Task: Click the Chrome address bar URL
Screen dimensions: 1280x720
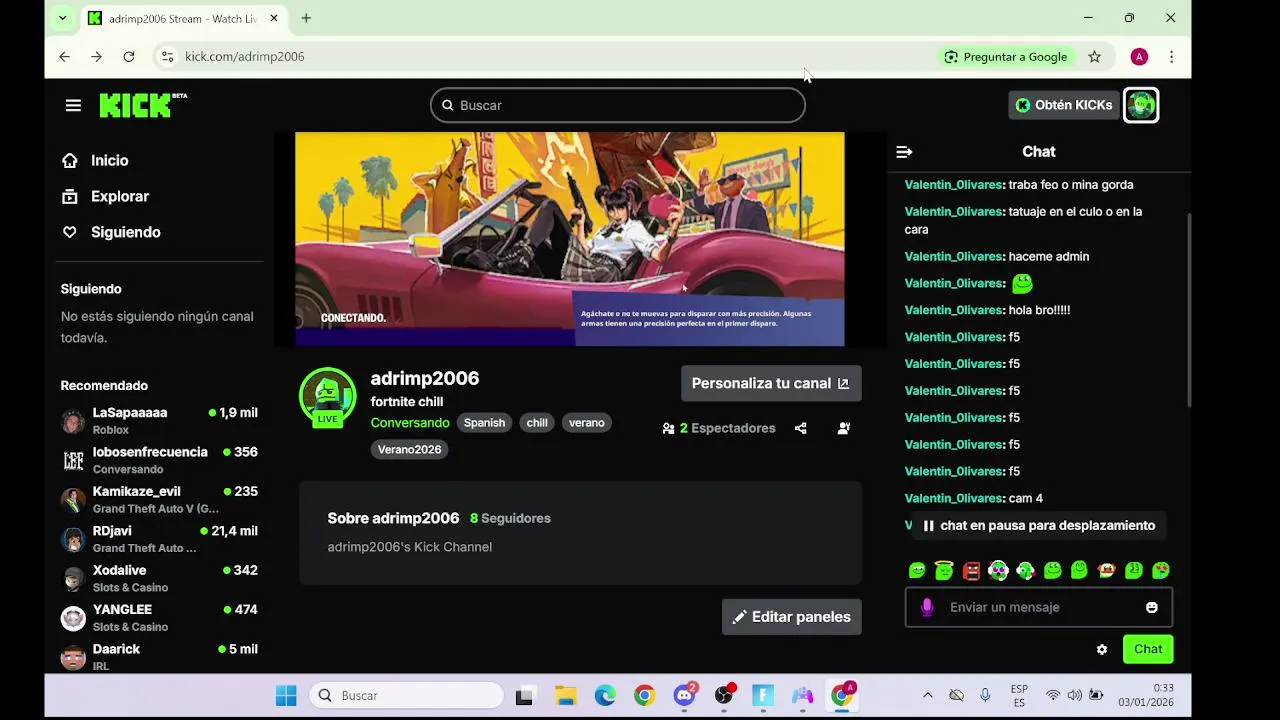Action: point(245,57)
